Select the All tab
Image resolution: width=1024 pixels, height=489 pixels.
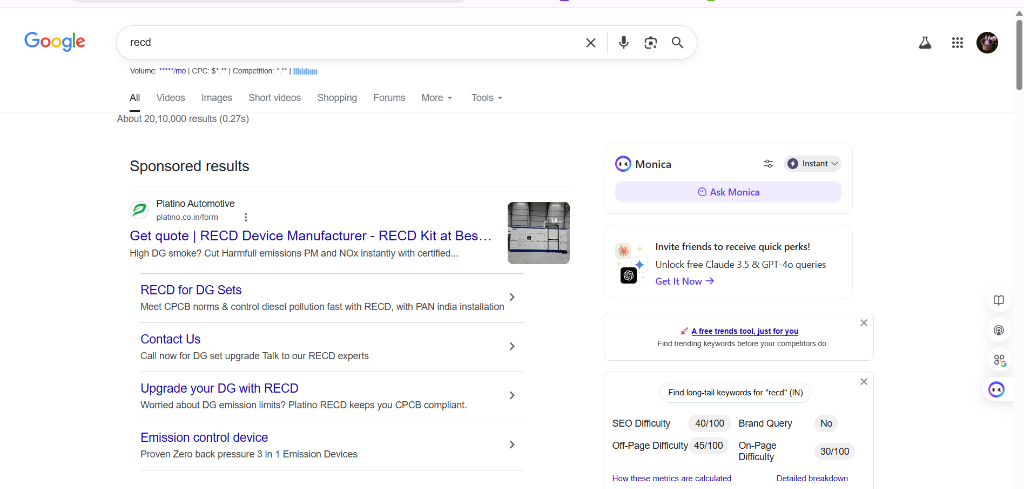click(x=135, y=98)
